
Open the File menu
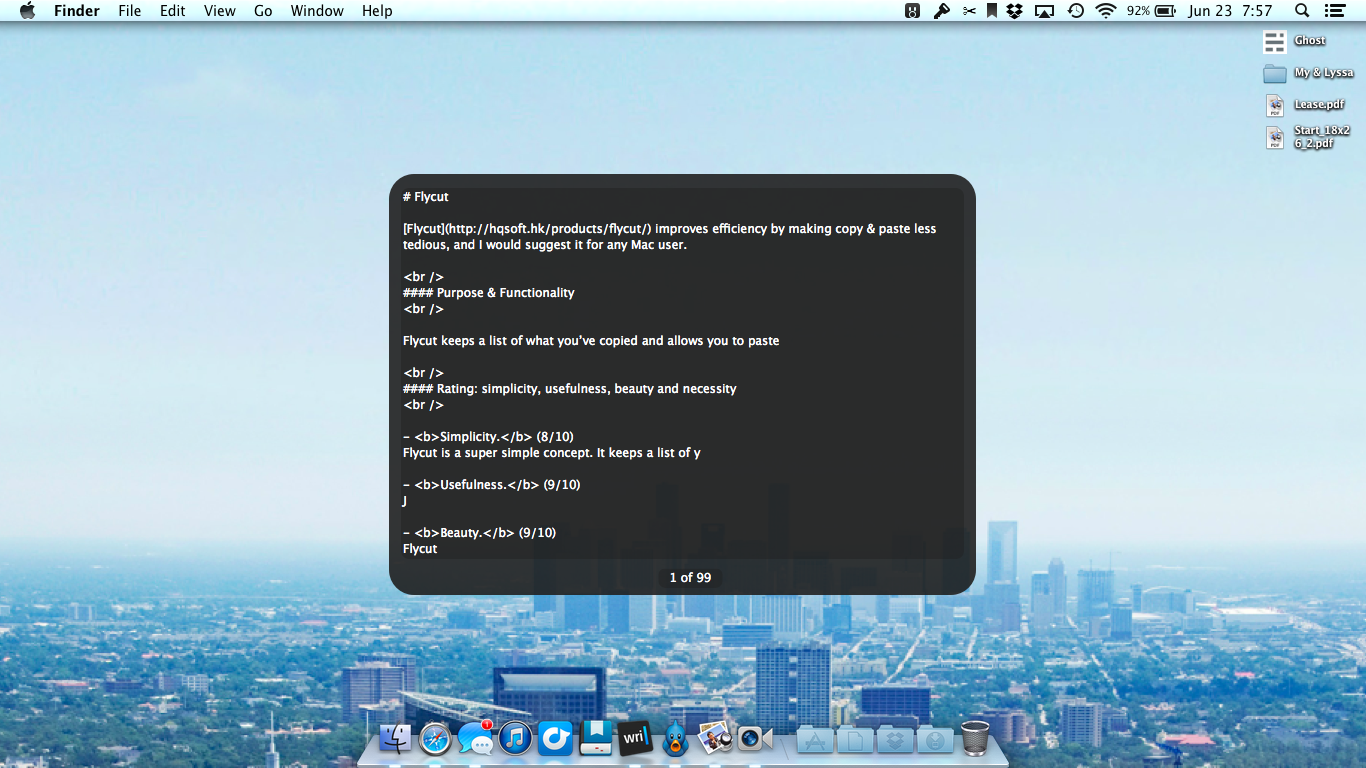click(130, 11)
